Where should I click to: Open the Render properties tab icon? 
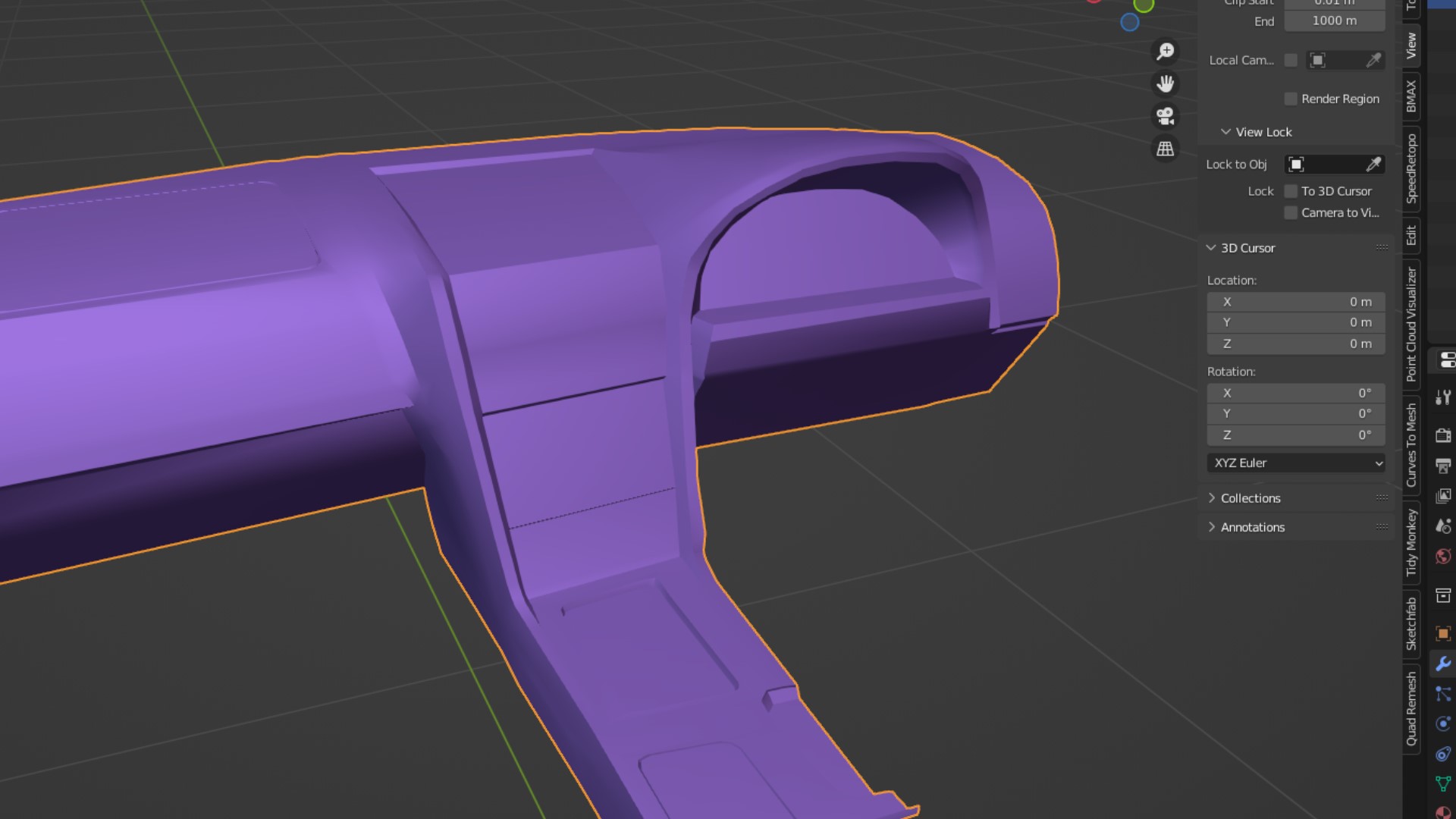coord(1443,435)
